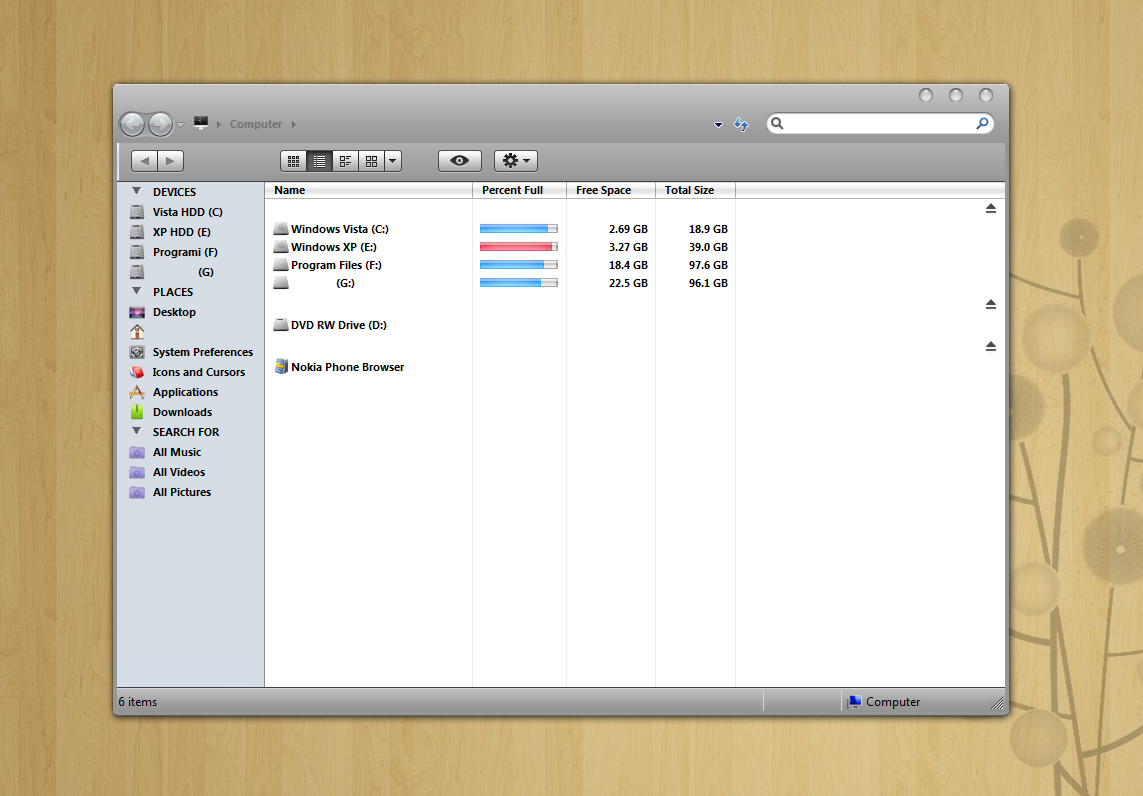
Task: Toggle Quick Look eye preview button
Action: [x=459, y=160]
